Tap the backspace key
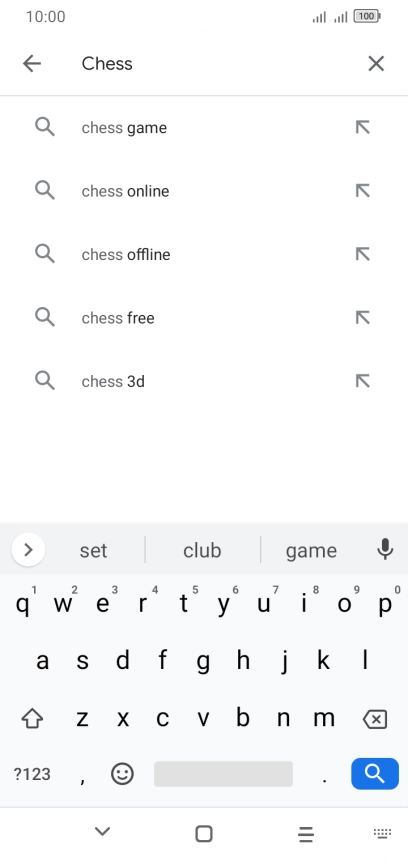This screenshot has width=408, height=861. [376, 719]
